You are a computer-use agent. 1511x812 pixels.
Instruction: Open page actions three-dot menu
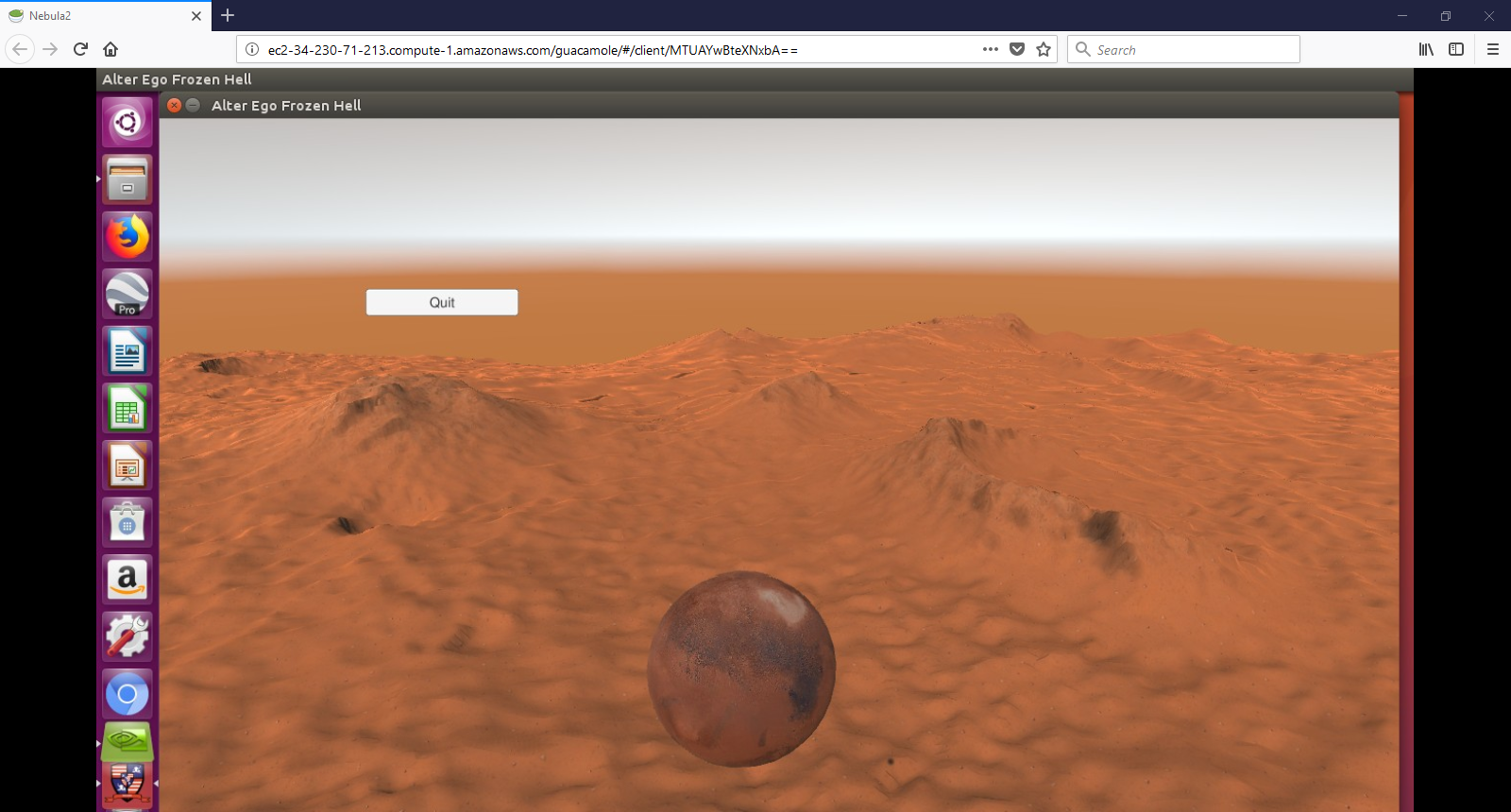tap(990, 49)
